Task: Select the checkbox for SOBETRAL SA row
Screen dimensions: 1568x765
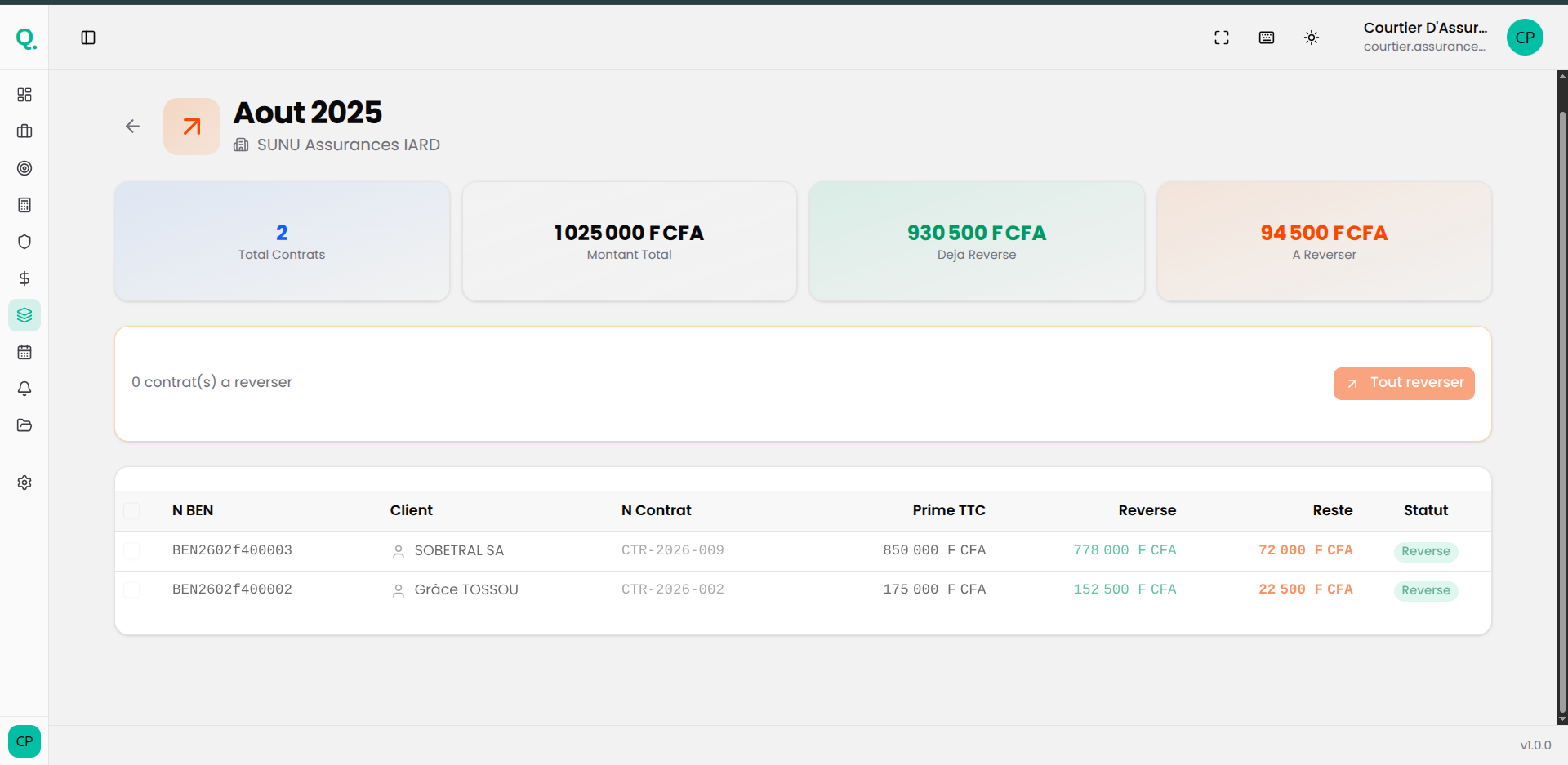Action: pos(131,550)
